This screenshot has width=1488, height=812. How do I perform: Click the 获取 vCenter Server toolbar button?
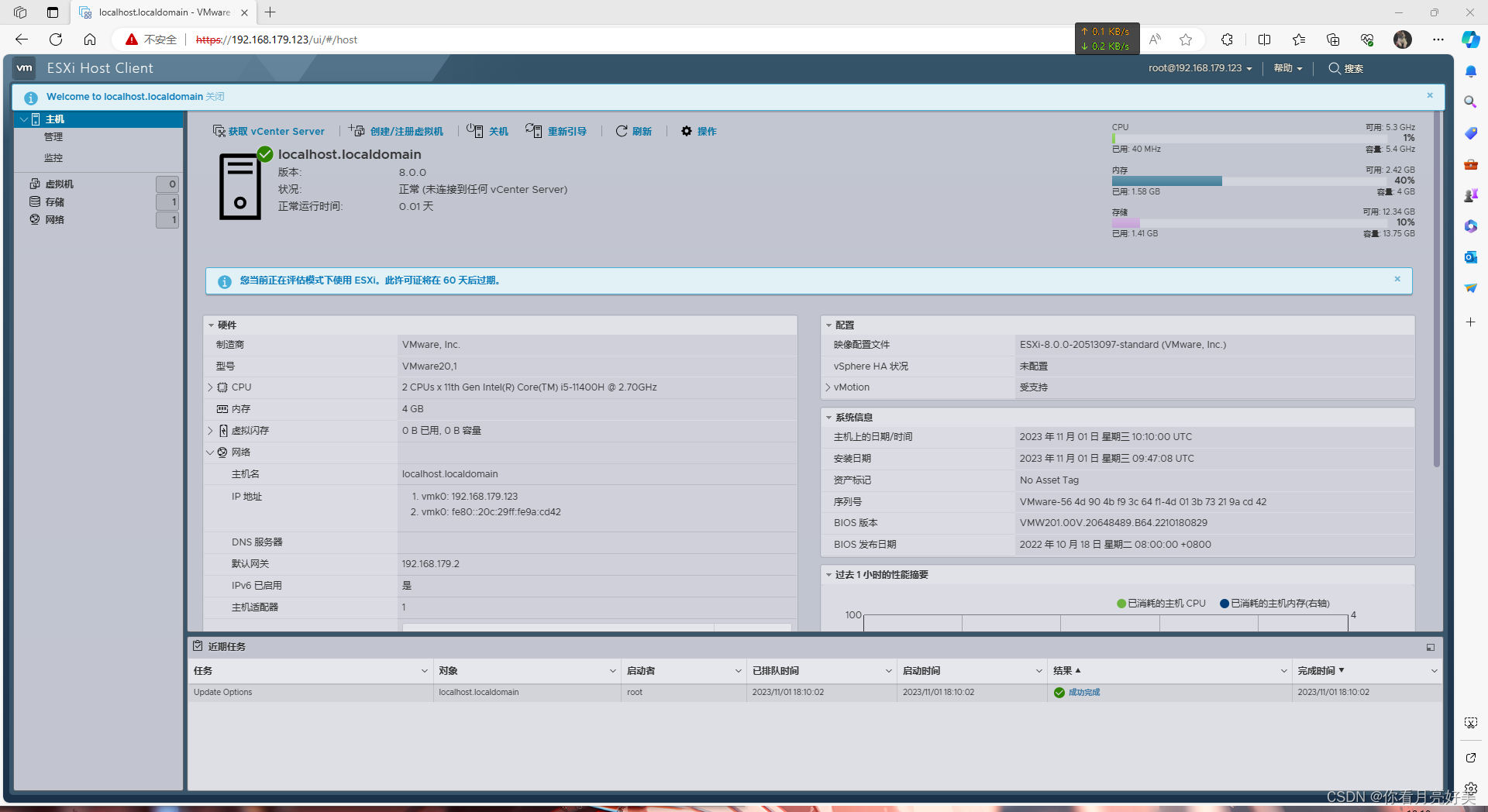click(269, 132)
